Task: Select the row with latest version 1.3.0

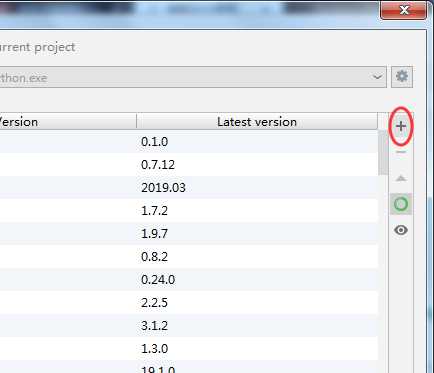Action: pyautogui.click(x=189, y=349)
